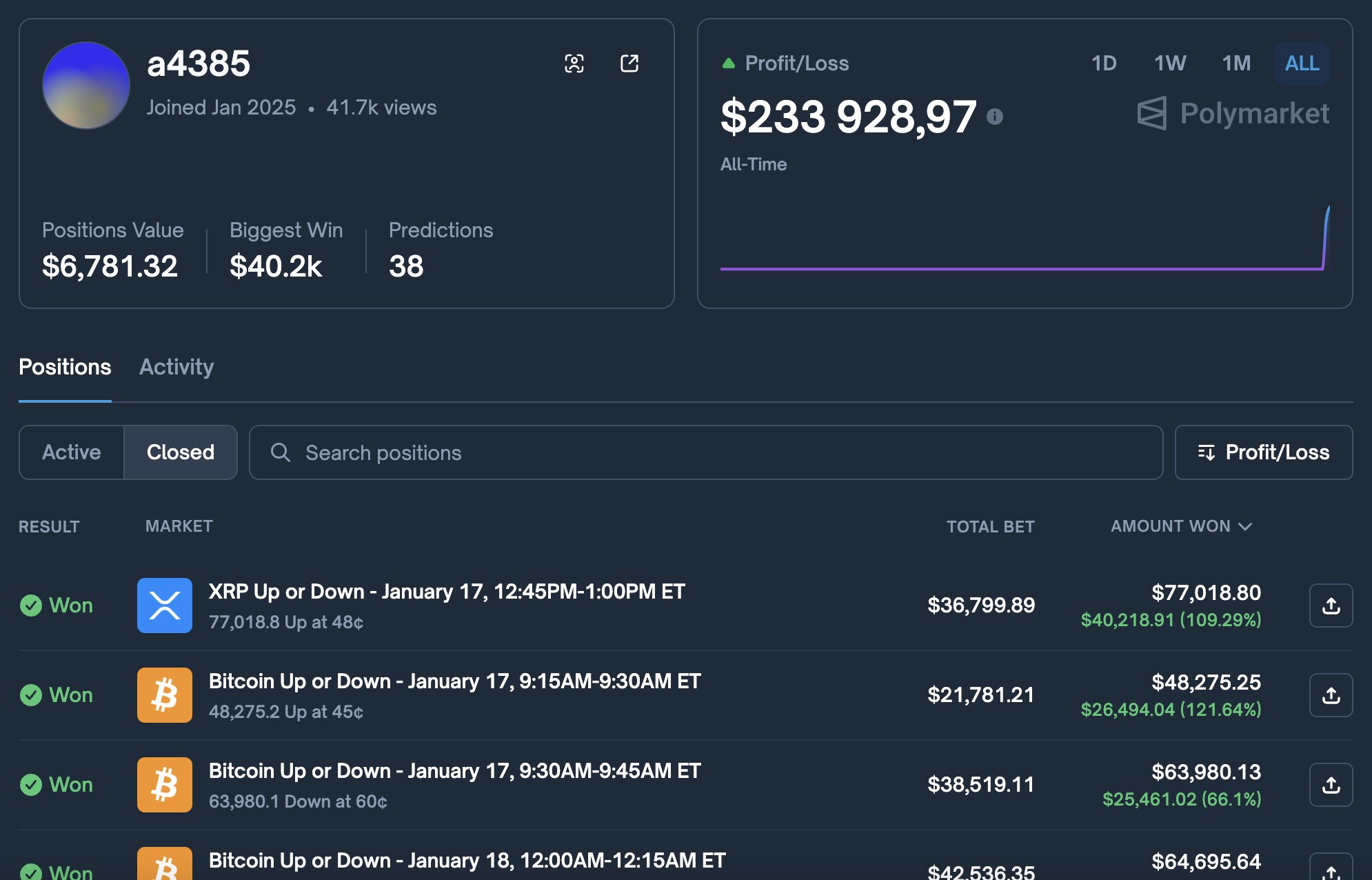Set the chart timeframe to 1D
This screenshot has width=1372, height=880.
click(1104, 63)
